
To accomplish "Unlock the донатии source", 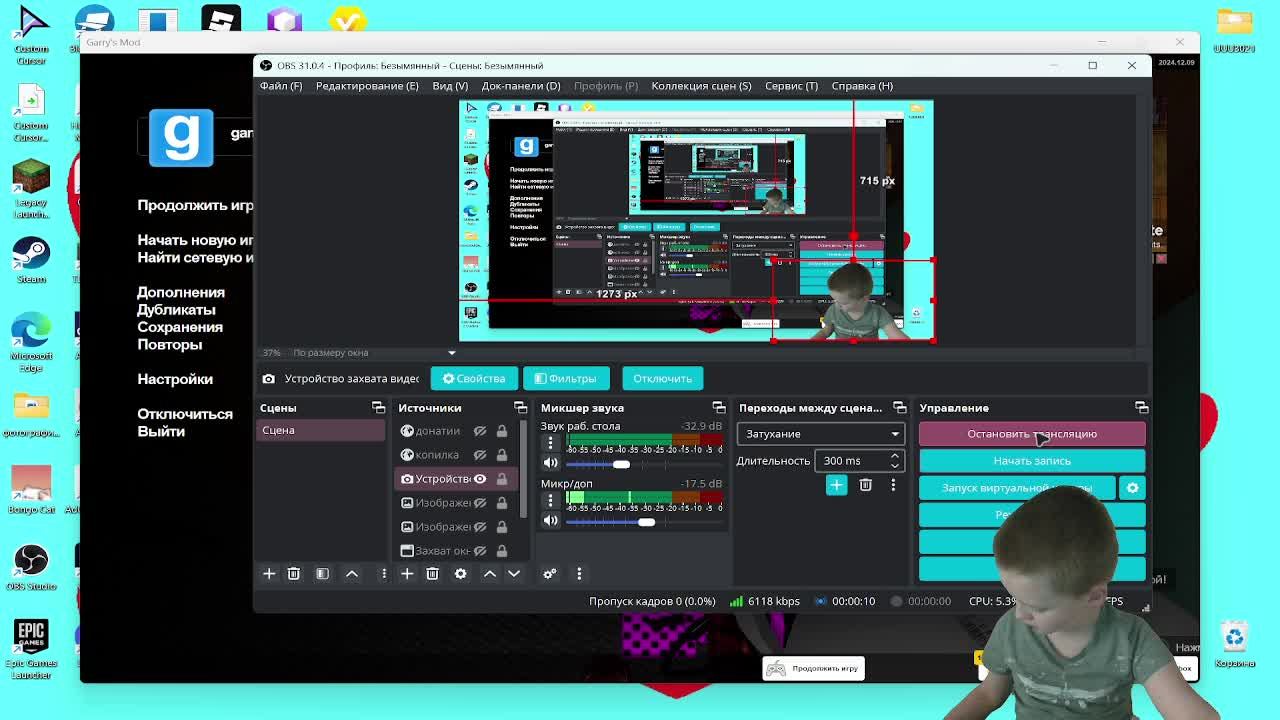I will pyautogui.click(x=502, y=431).
